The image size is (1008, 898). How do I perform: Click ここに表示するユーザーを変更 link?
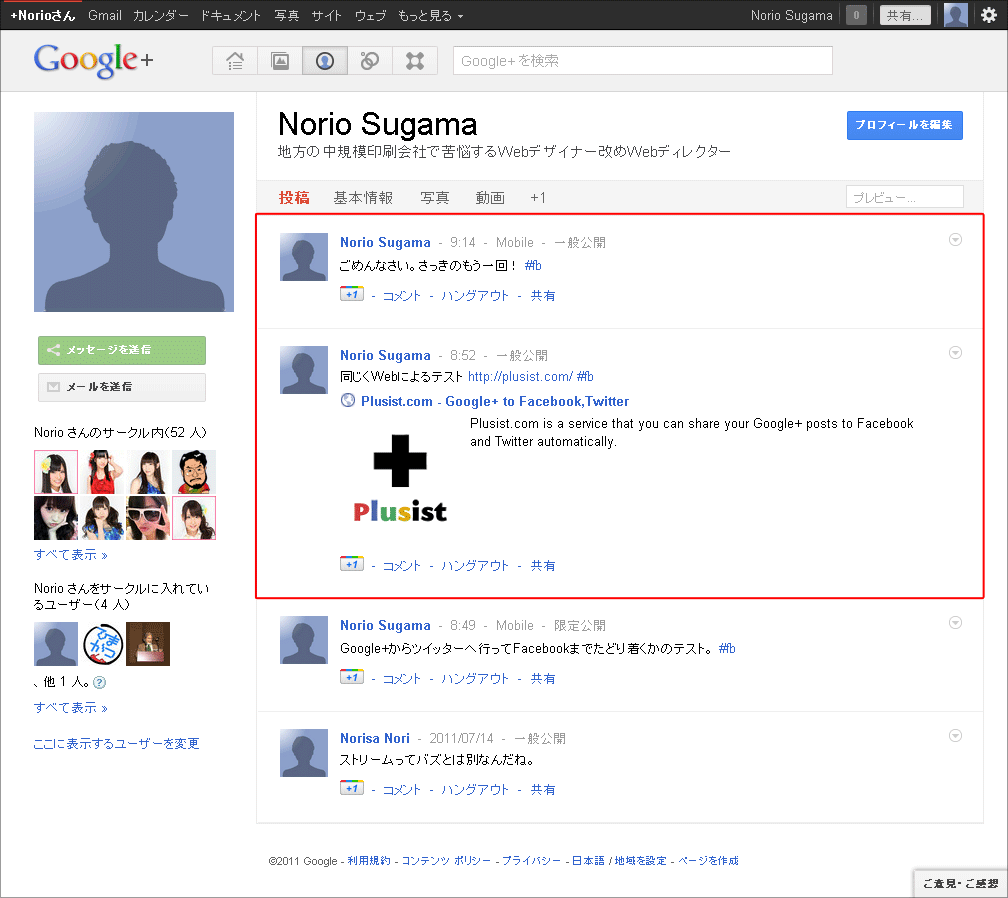click(x=116, y=744)
